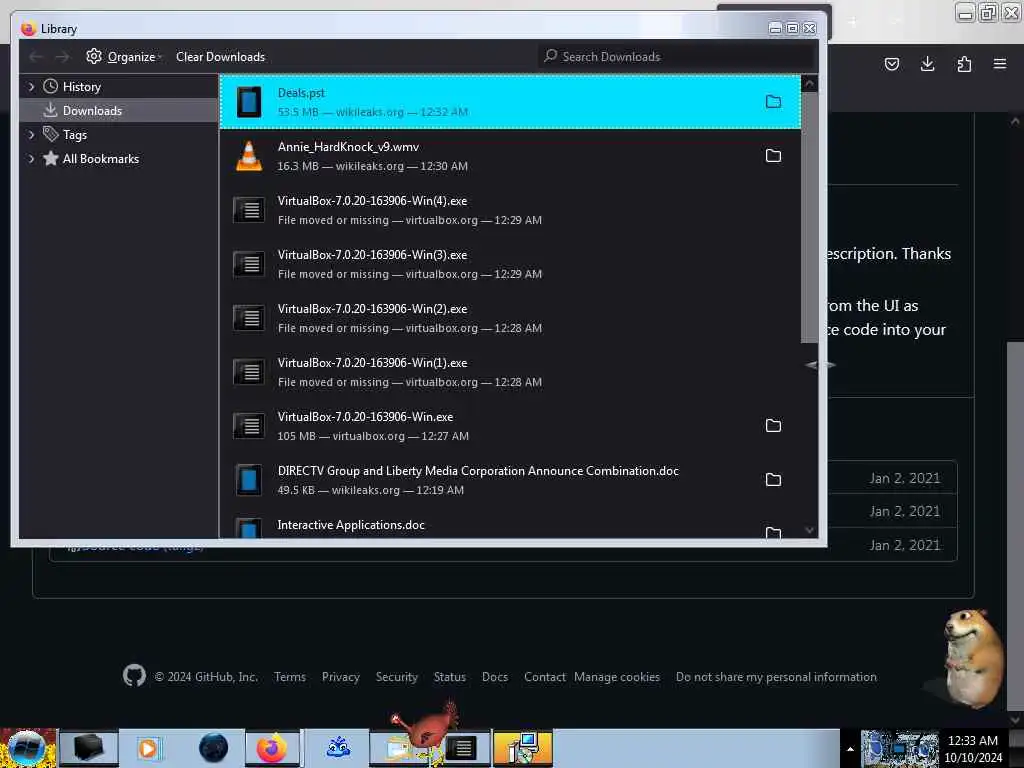Click the downloads list scrollbar thumb
1024x768 pixels.
pyautogui.click(x=809, y=217)
